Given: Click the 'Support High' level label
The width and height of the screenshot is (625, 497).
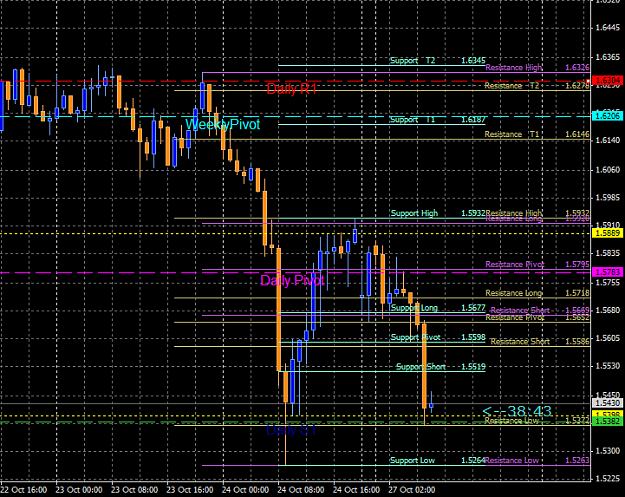Looking at the screenshot, I should pyautogui.click(x=414, y=213).
